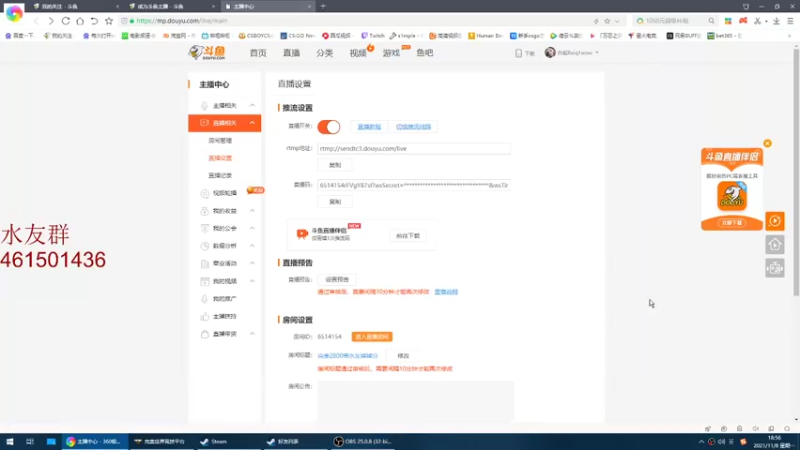Toggle the last sidebar section chevron
Screen dimensions: 800x450
coord(252,334)
